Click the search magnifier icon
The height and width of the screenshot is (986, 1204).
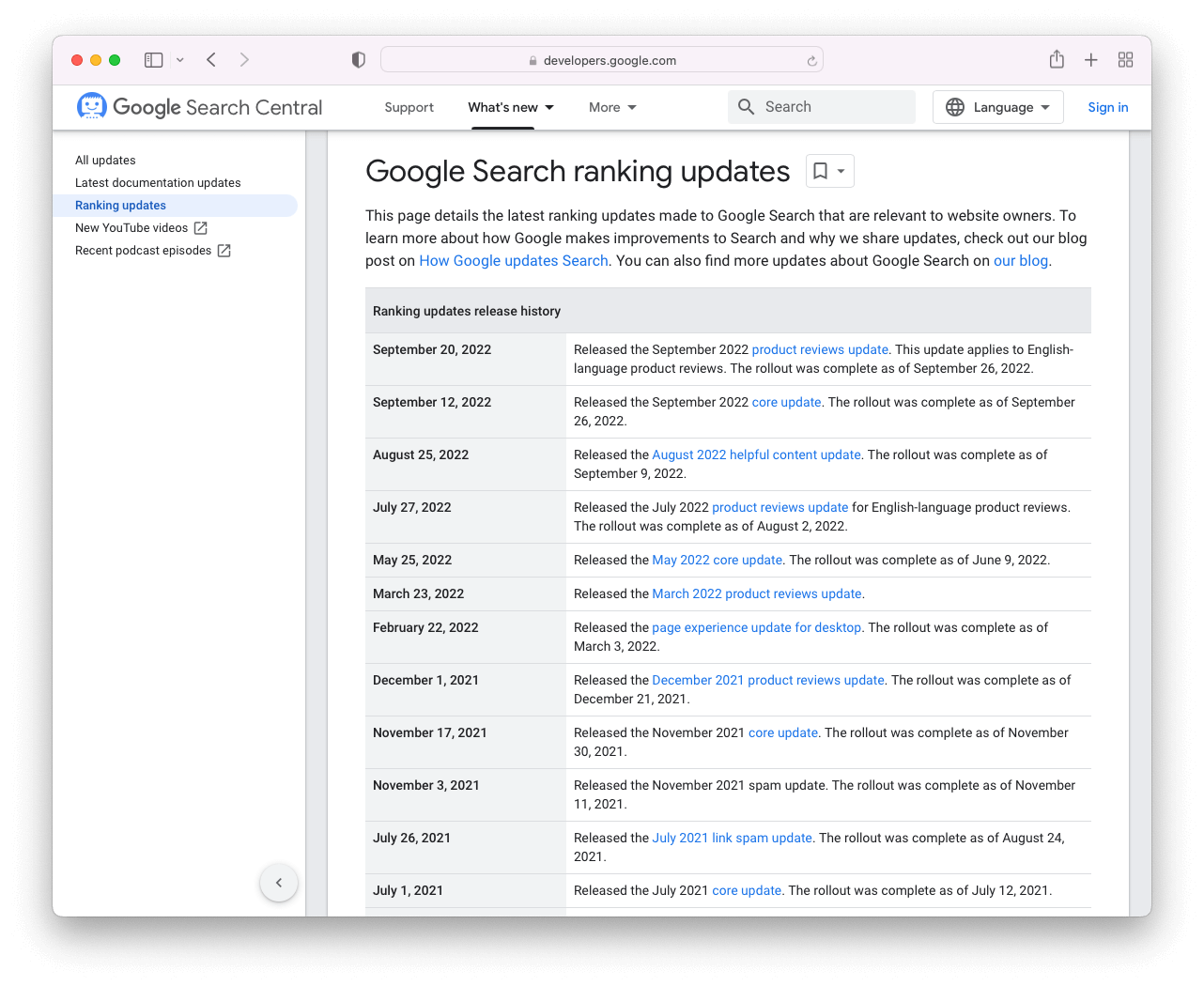pos(746,106)
